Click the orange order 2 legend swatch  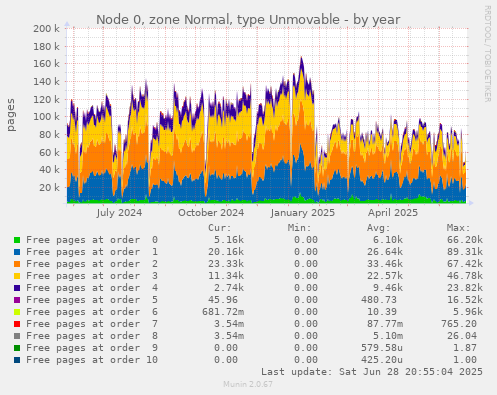click(17, 264)
